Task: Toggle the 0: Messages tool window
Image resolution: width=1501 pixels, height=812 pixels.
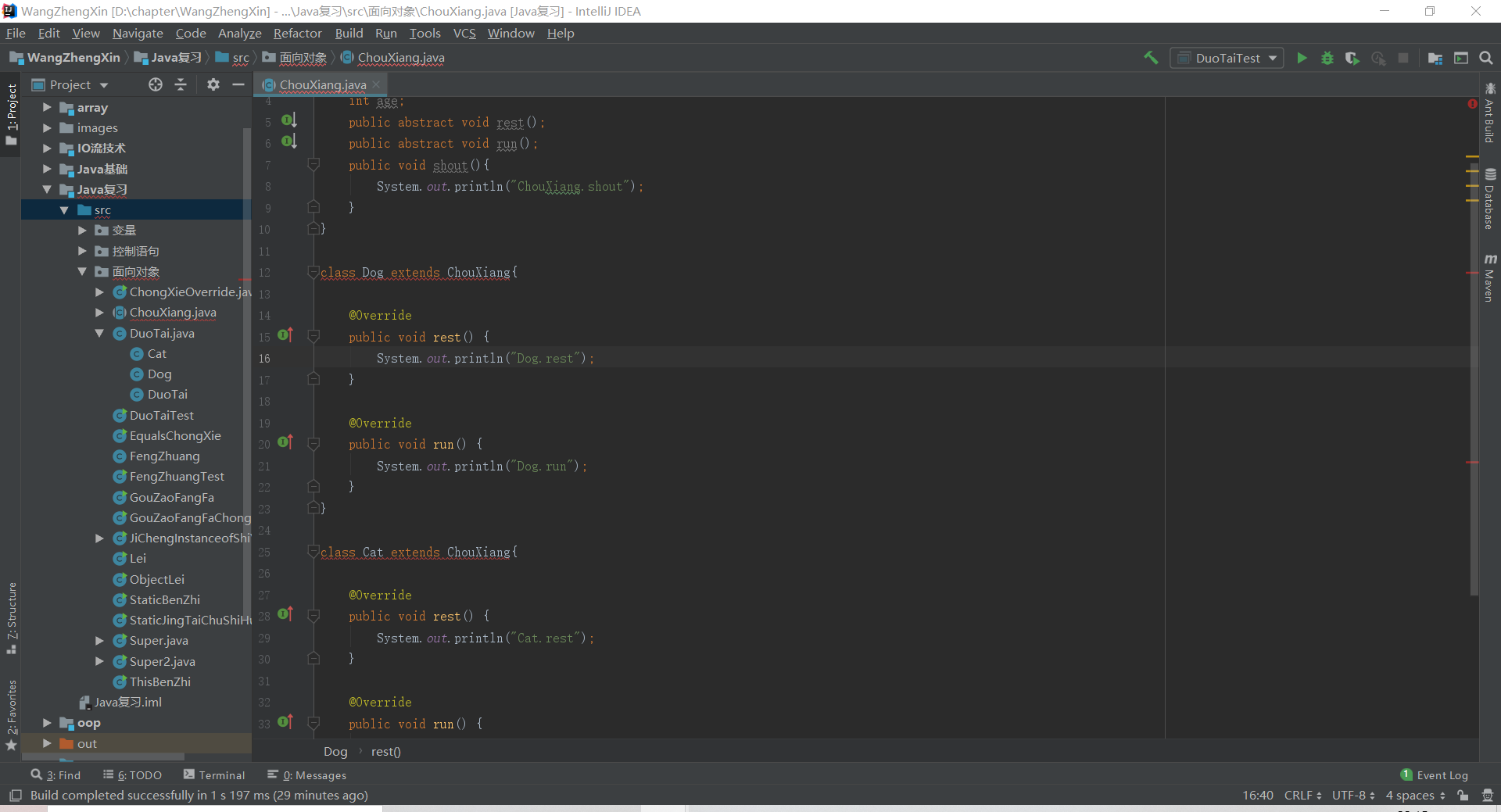Action: click(x=307, y=775)
